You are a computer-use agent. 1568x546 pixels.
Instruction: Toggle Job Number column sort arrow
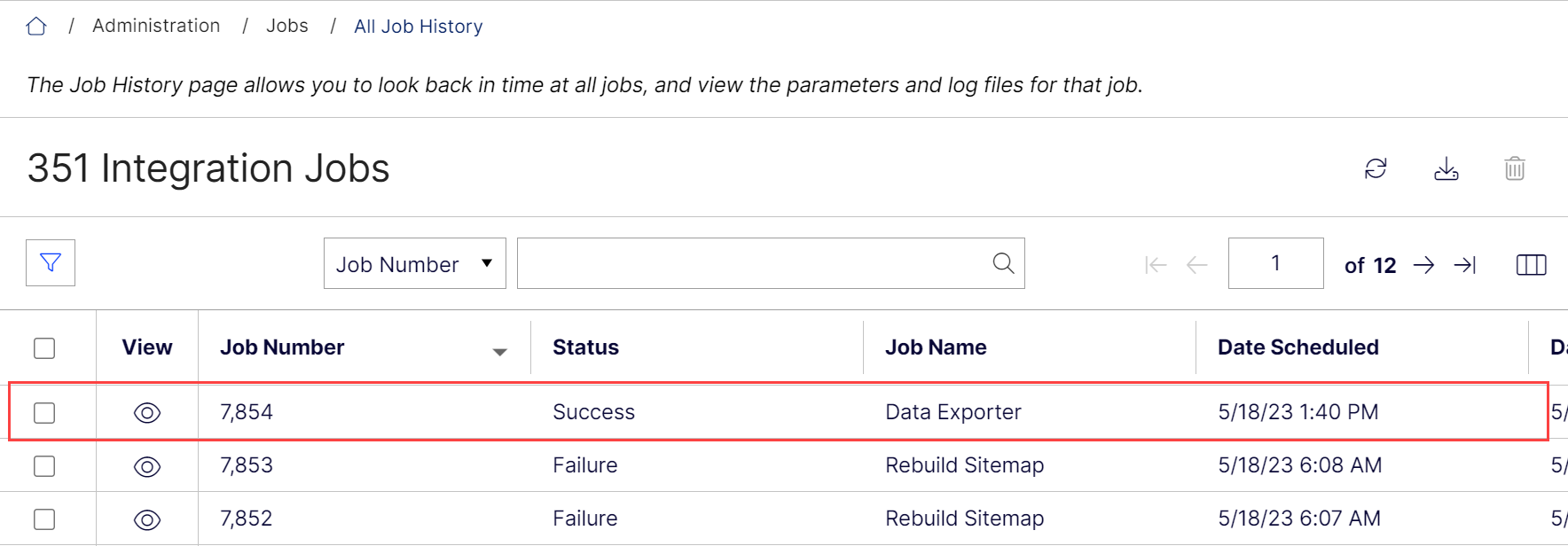pyautogui.click(x=500, y=352)
